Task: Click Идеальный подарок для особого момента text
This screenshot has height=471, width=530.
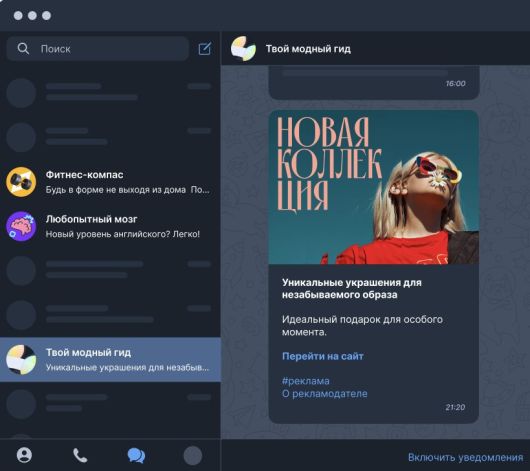Action: pyautogui.click(x=362, y=326)
